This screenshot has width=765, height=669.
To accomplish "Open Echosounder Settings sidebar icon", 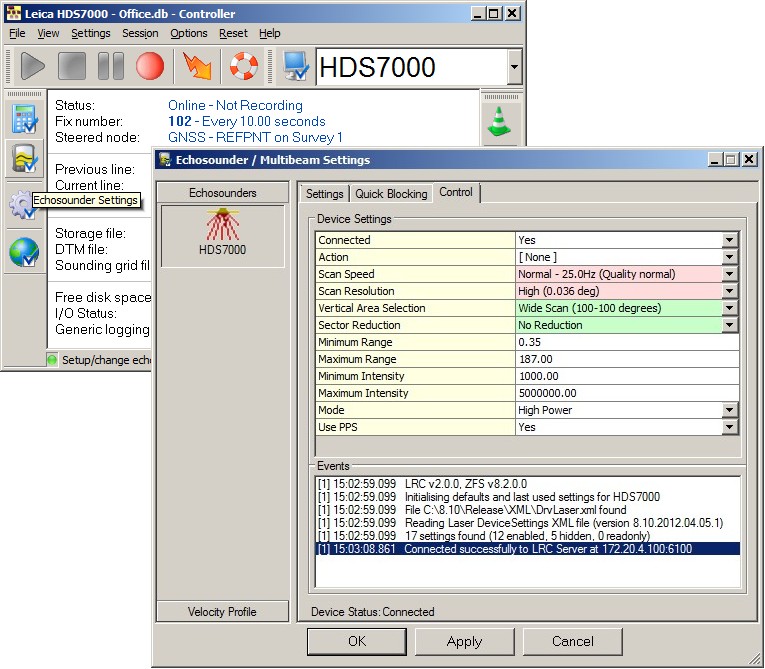I will (x=23, y=159).
